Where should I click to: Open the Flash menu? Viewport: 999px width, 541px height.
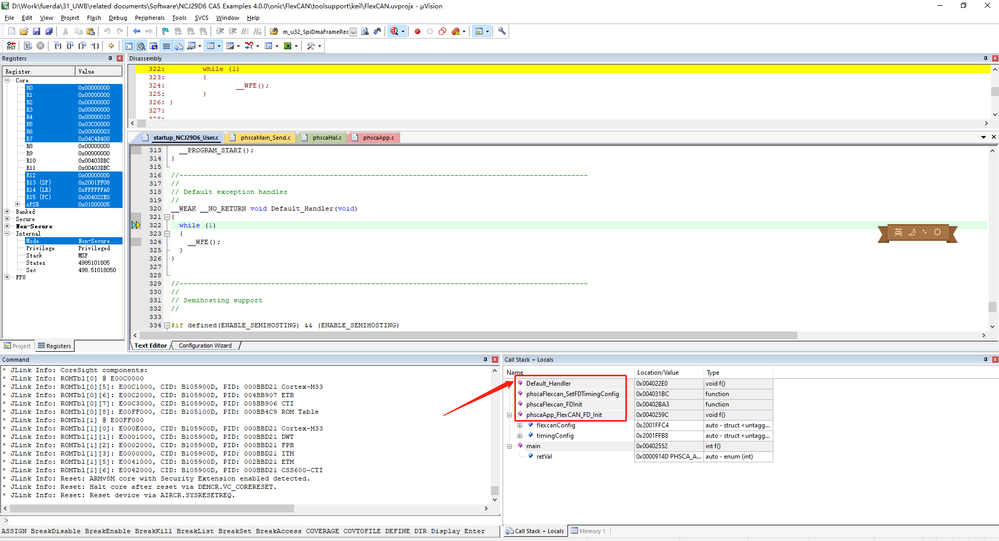click(x=94, y=18)
